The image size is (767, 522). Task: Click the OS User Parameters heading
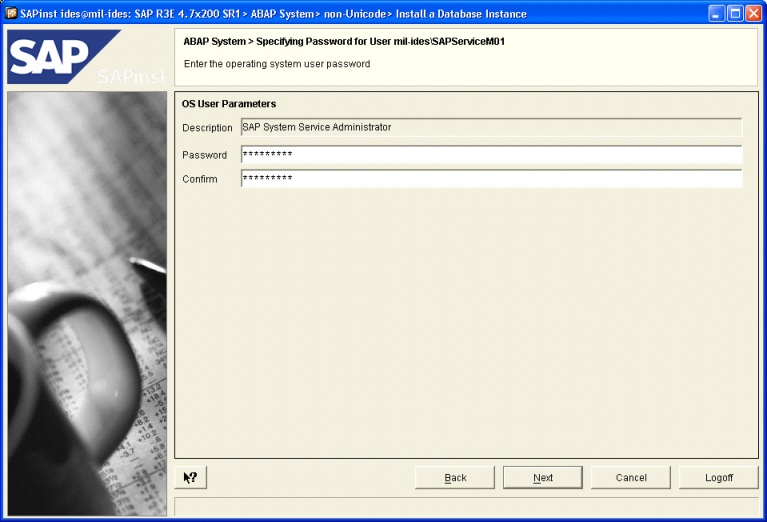pos(228,103)
